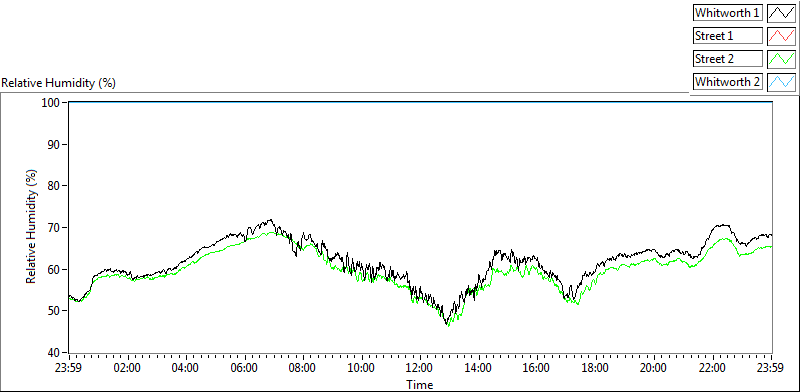Click the 18:00 tick label on the time axis
The width and height of the screenshot is (800, 392).
coord(595,367)
